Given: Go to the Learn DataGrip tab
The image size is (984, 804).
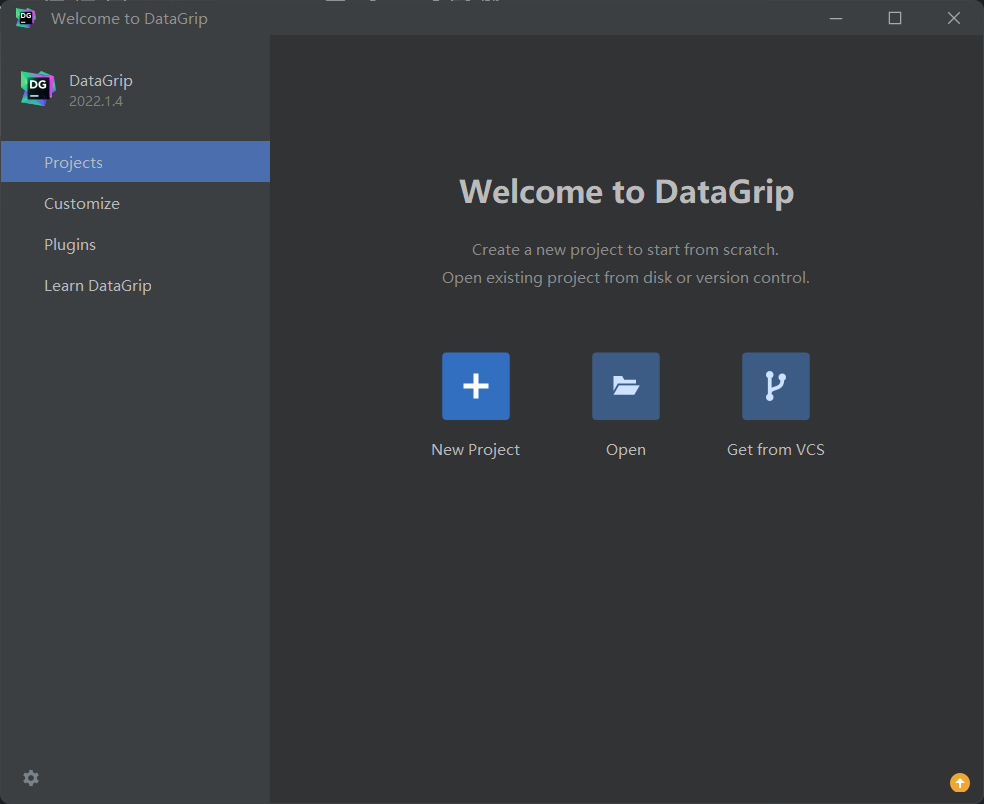Looking at the screenshot, I should [136, 286].
